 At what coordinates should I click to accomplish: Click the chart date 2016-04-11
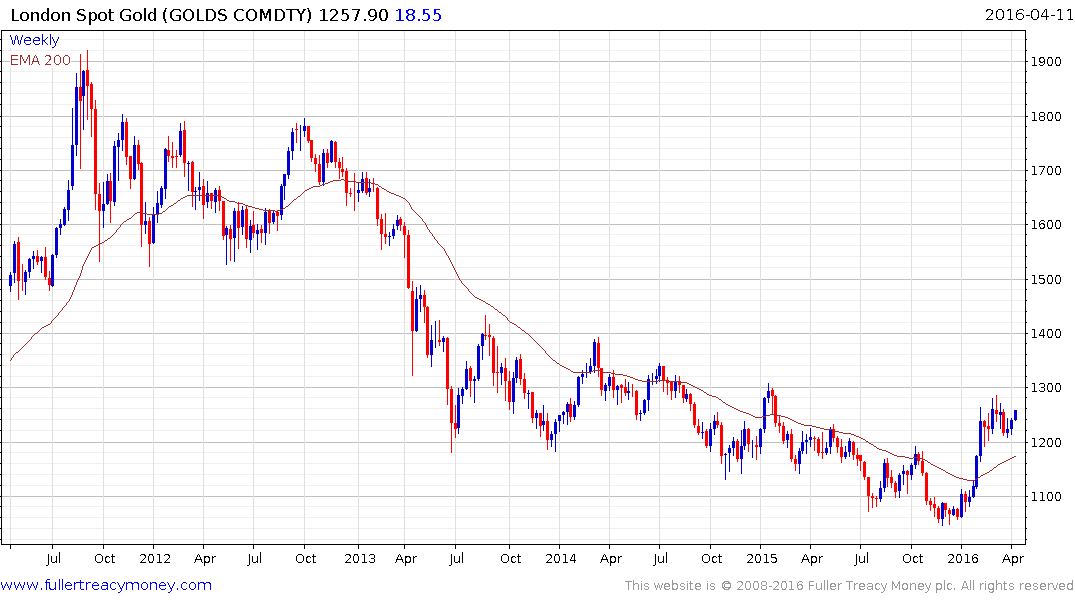(x=1028, y=14)
